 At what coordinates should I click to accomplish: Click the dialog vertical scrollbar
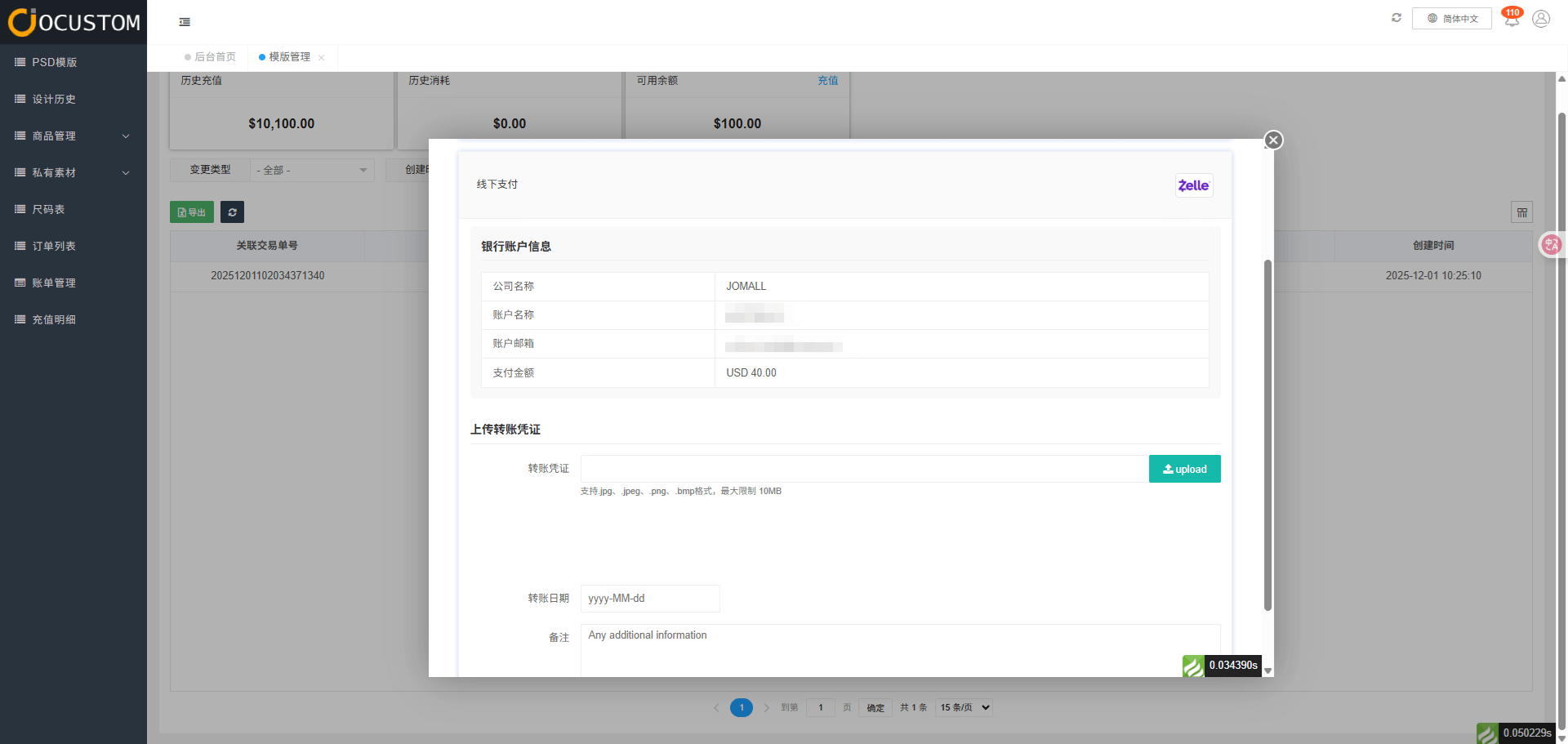1267,434
